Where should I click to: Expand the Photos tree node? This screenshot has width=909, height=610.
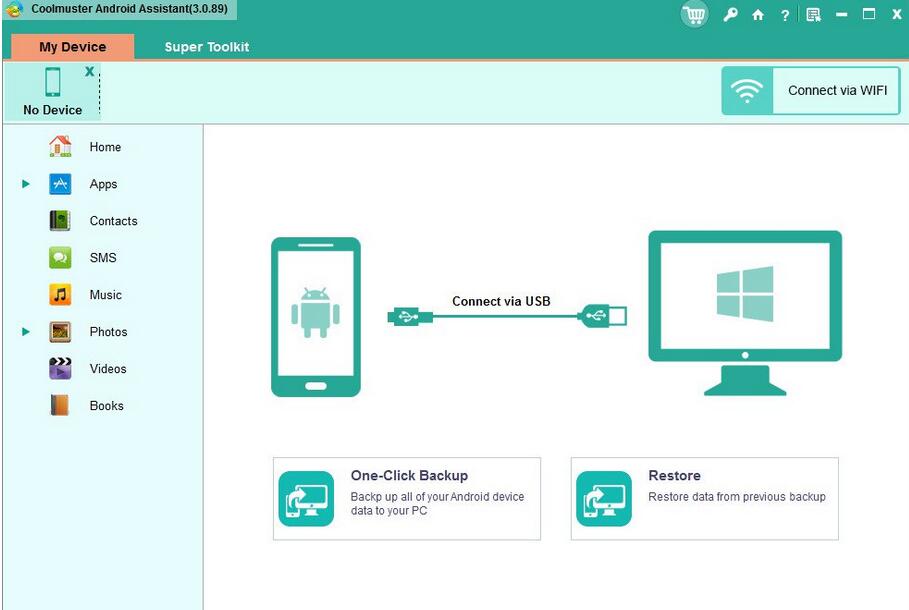26,332
